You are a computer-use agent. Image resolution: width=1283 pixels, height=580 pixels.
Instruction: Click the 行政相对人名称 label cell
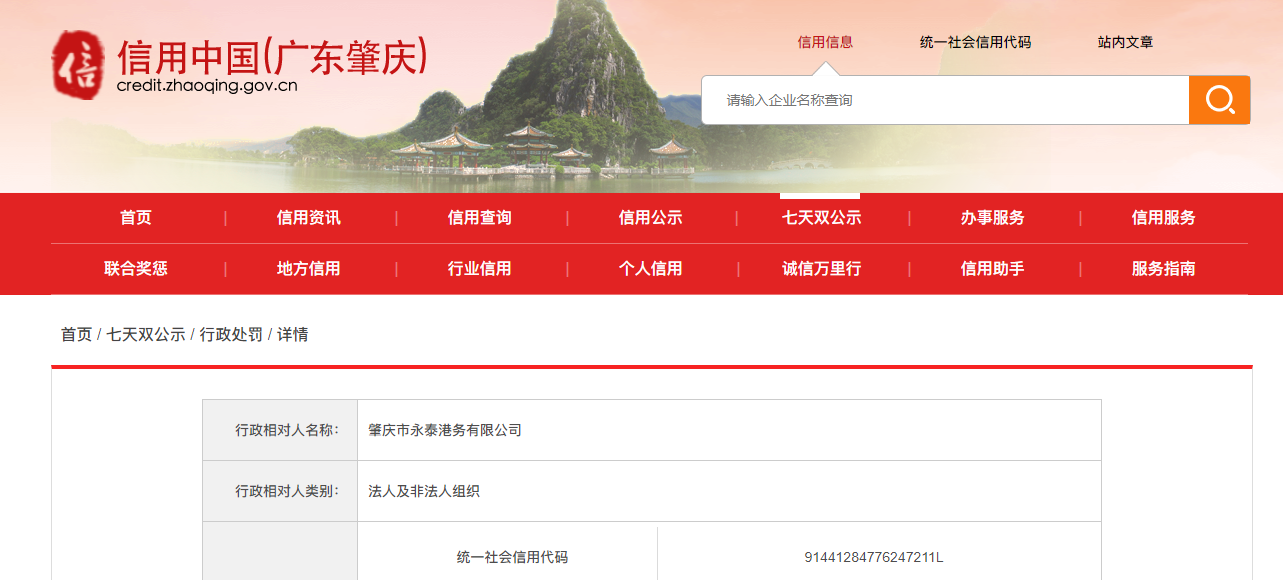point(280,431)
